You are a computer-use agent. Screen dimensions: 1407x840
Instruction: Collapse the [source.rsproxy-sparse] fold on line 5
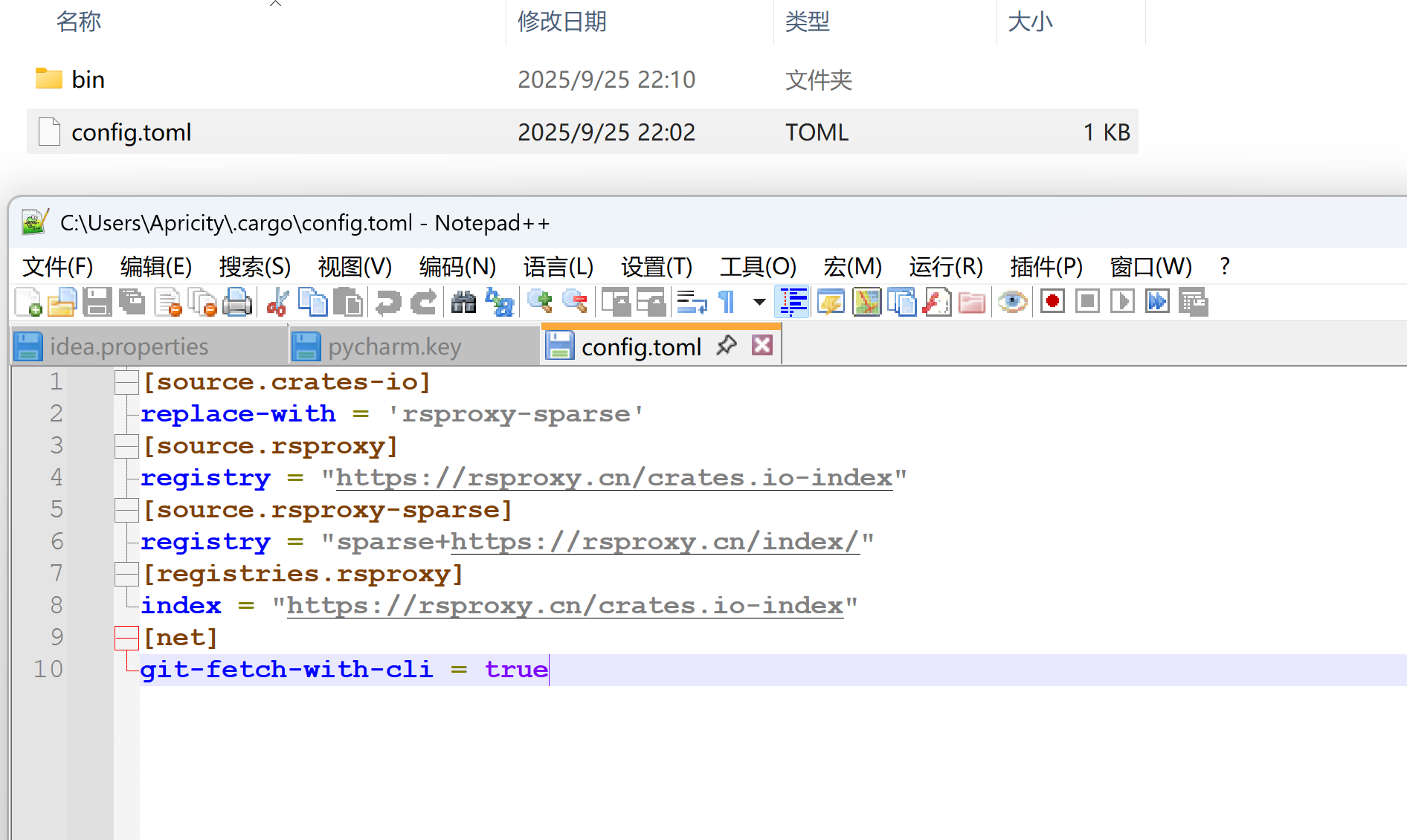coord(126,510)
